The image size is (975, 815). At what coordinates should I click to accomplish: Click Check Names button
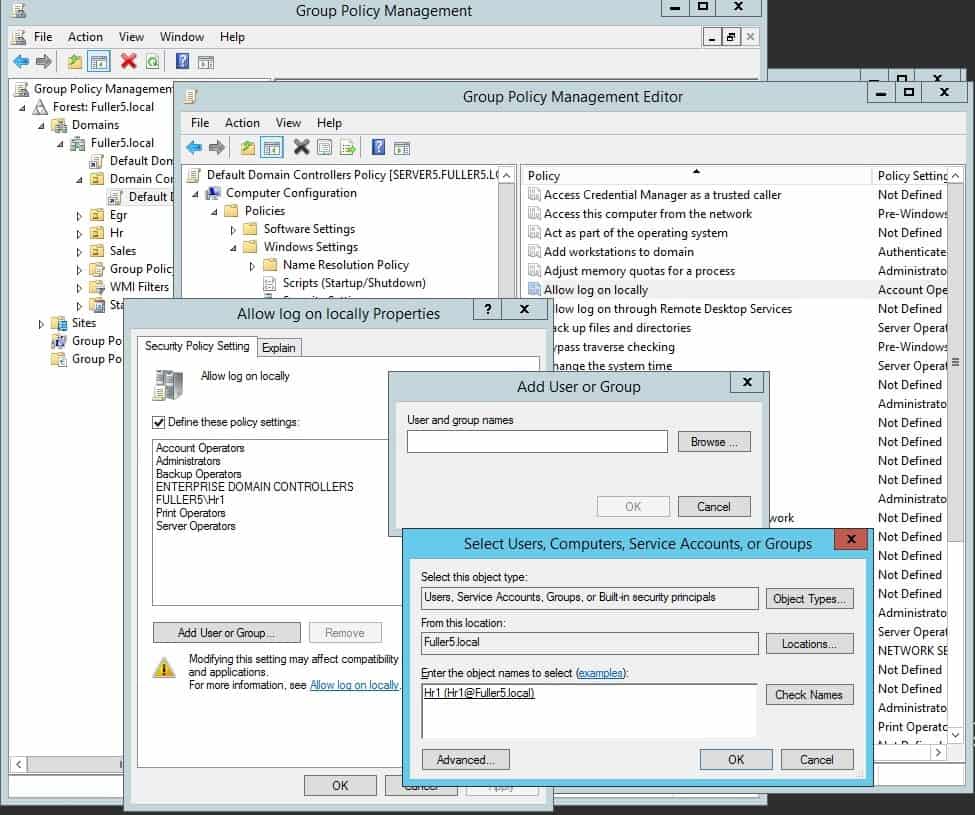(809, 695)
